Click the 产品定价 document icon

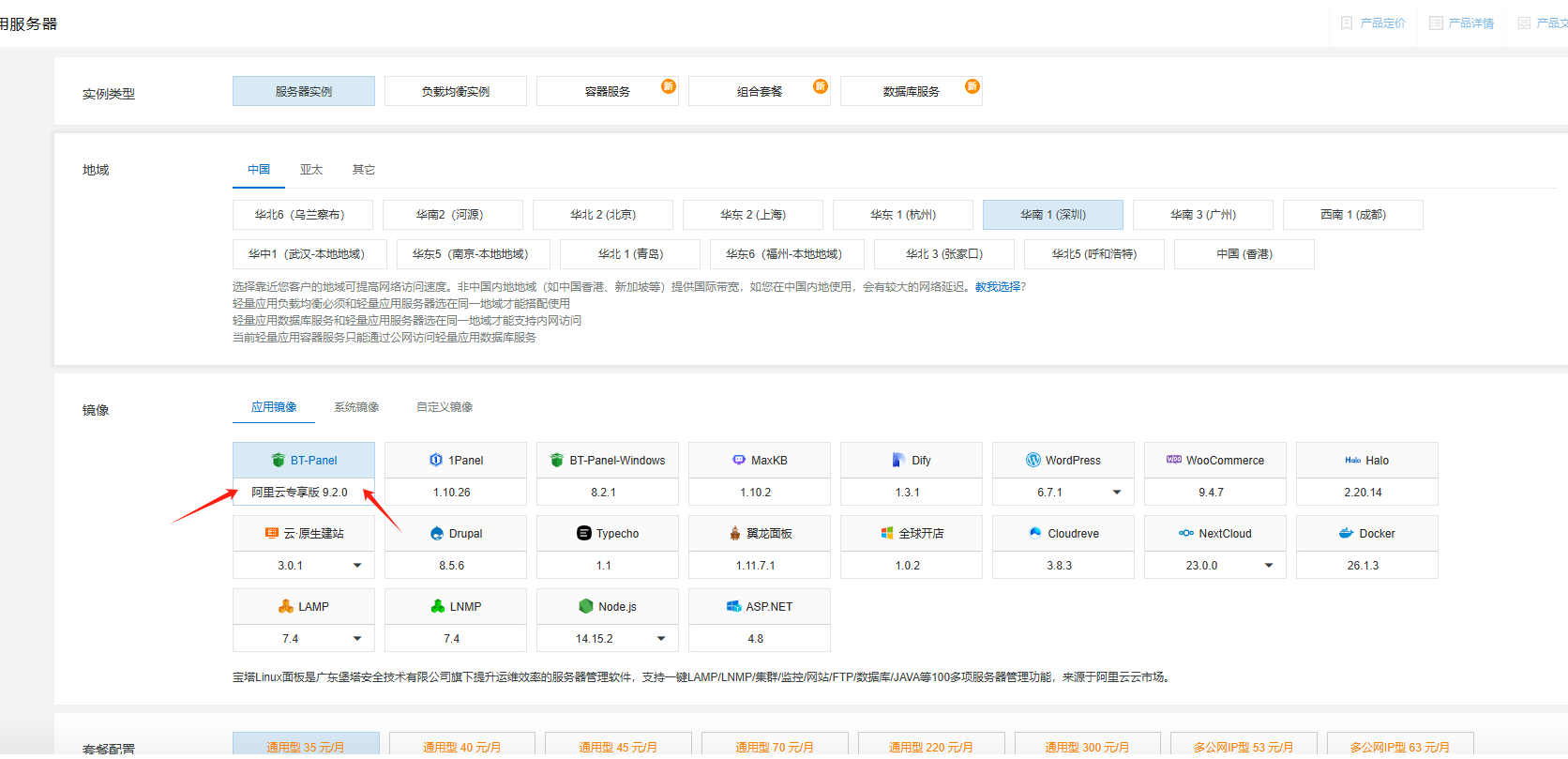[1347, 23]
